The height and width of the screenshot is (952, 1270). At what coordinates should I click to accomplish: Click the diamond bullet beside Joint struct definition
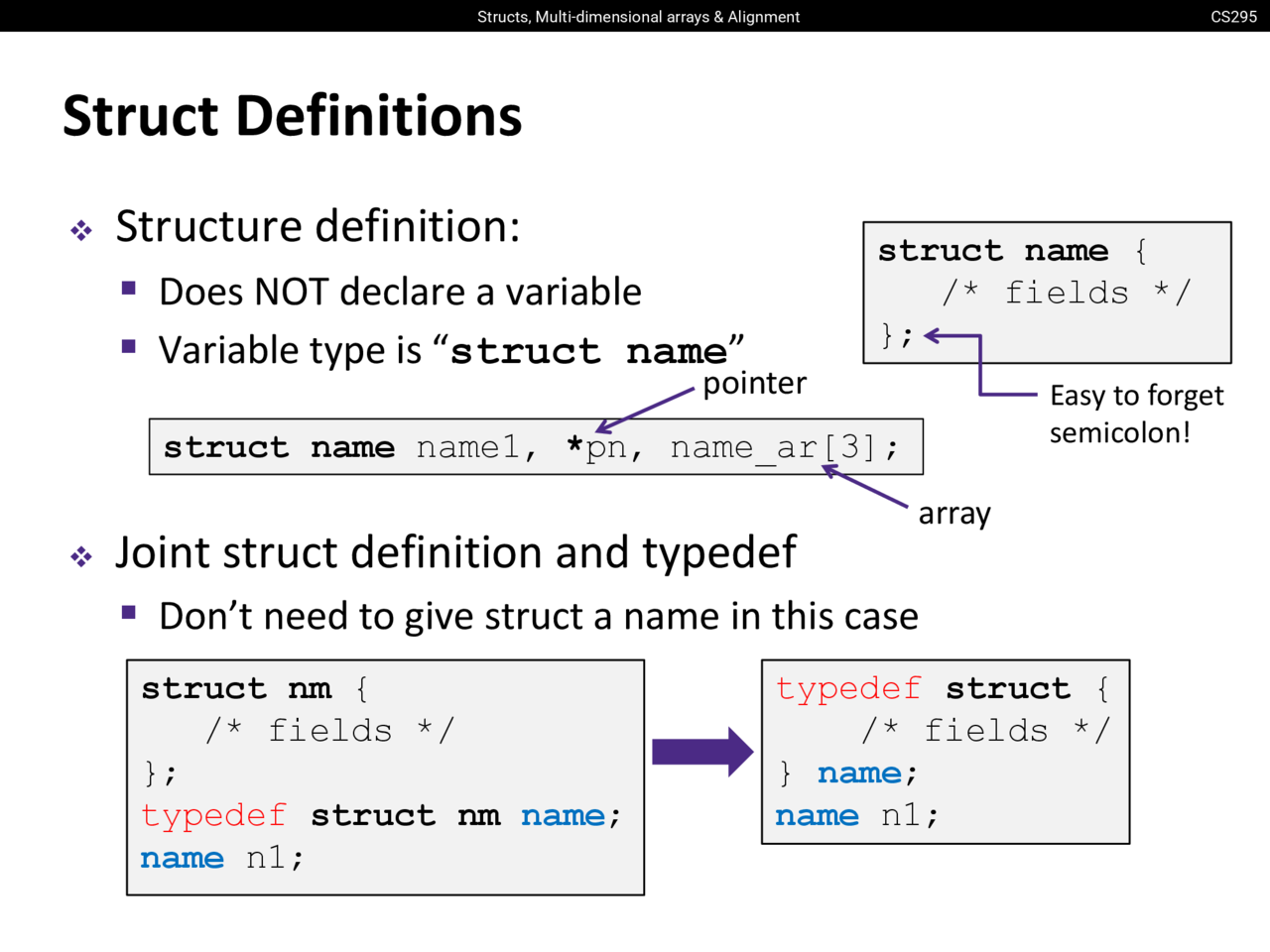(x=81, y=557)
